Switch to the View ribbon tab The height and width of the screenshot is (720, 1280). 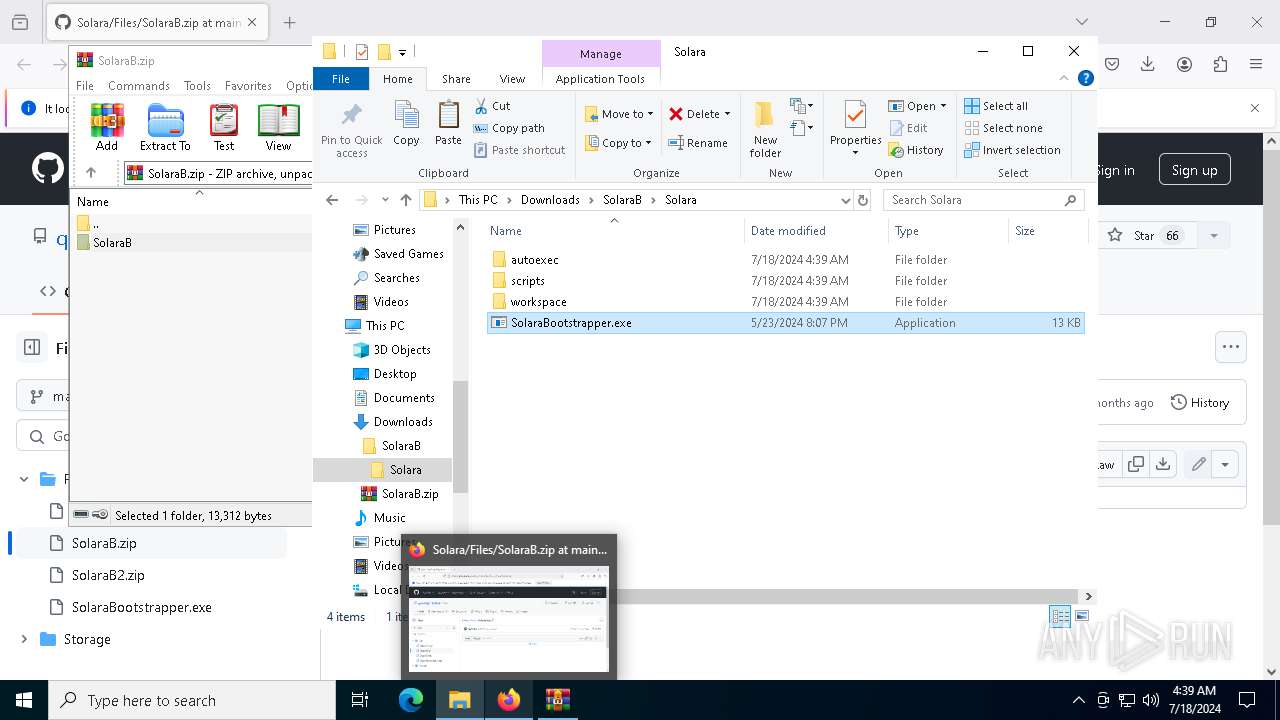pyautogui.click(x=512, y=79)
